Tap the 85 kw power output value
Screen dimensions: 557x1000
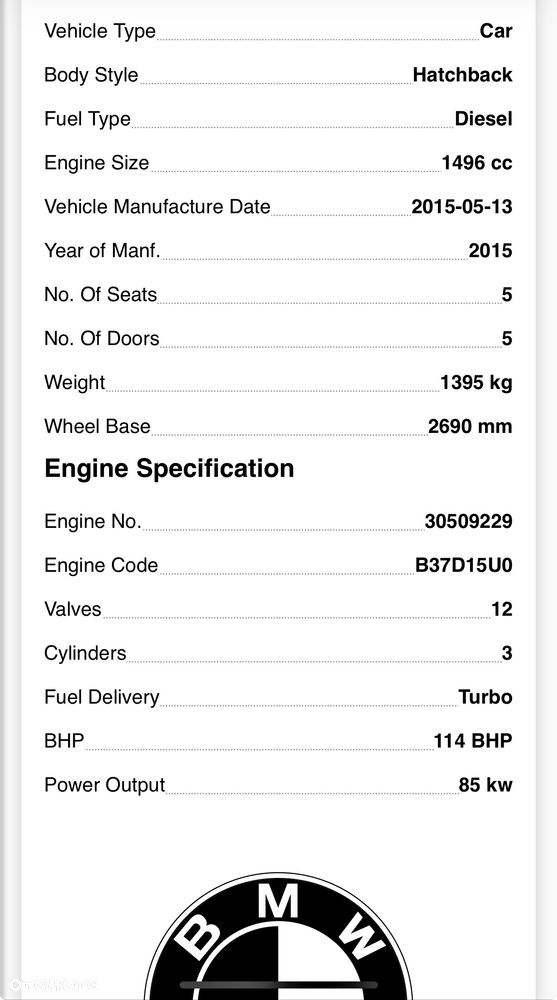click(485, 784)
